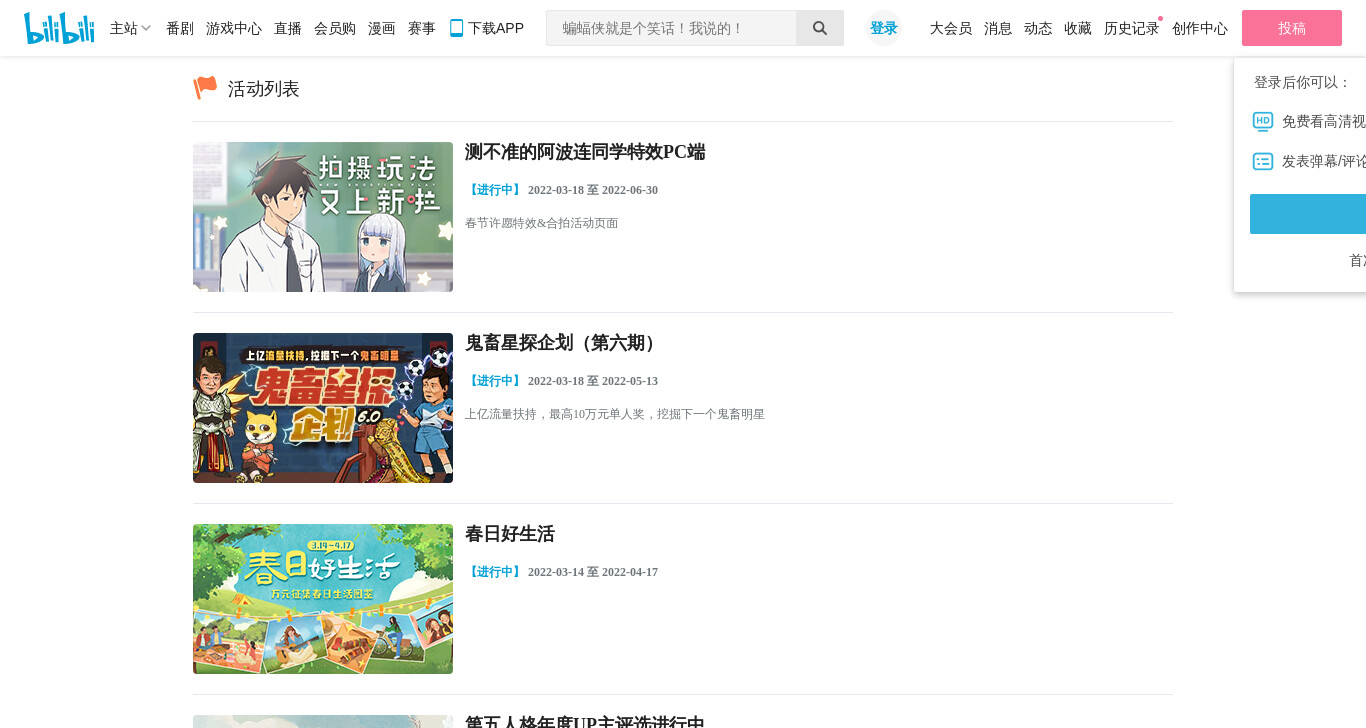This screenshot has height=728, width=1366.
Task: Open 历史记录 history
Action: coord(1132,28)
